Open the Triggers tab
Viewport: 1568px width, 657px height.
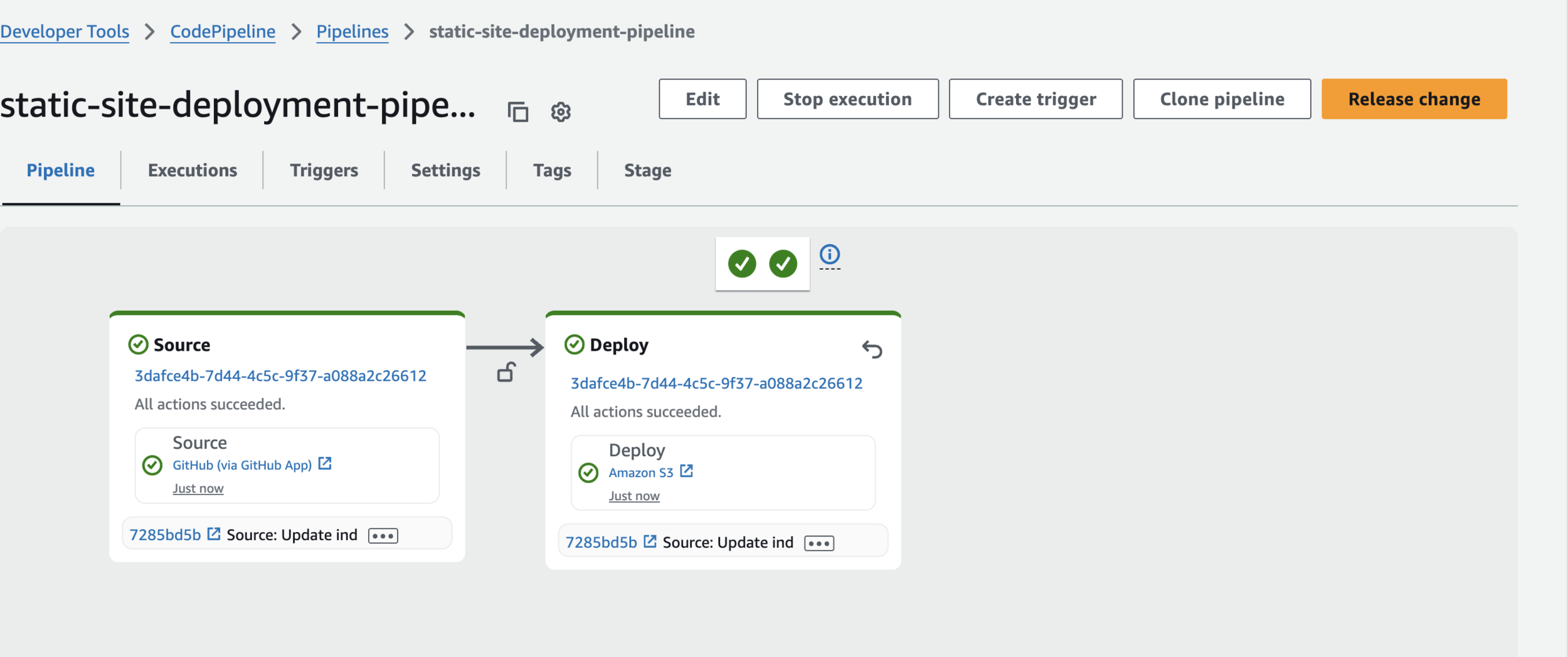pos(324,170)
